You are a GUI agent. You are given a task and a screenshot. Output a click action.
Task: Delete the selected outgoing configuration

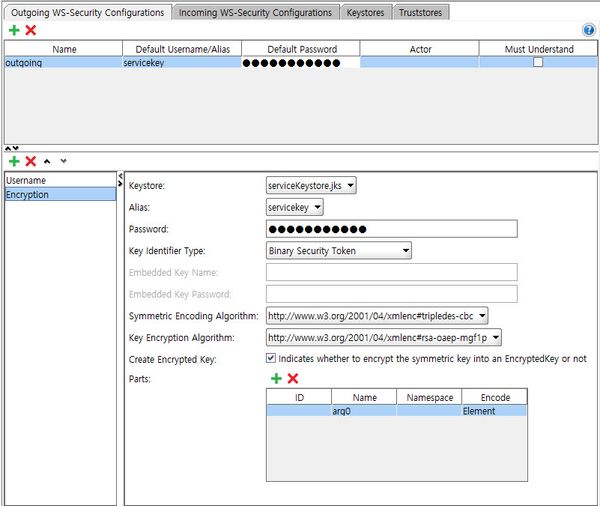coord(31,31)
